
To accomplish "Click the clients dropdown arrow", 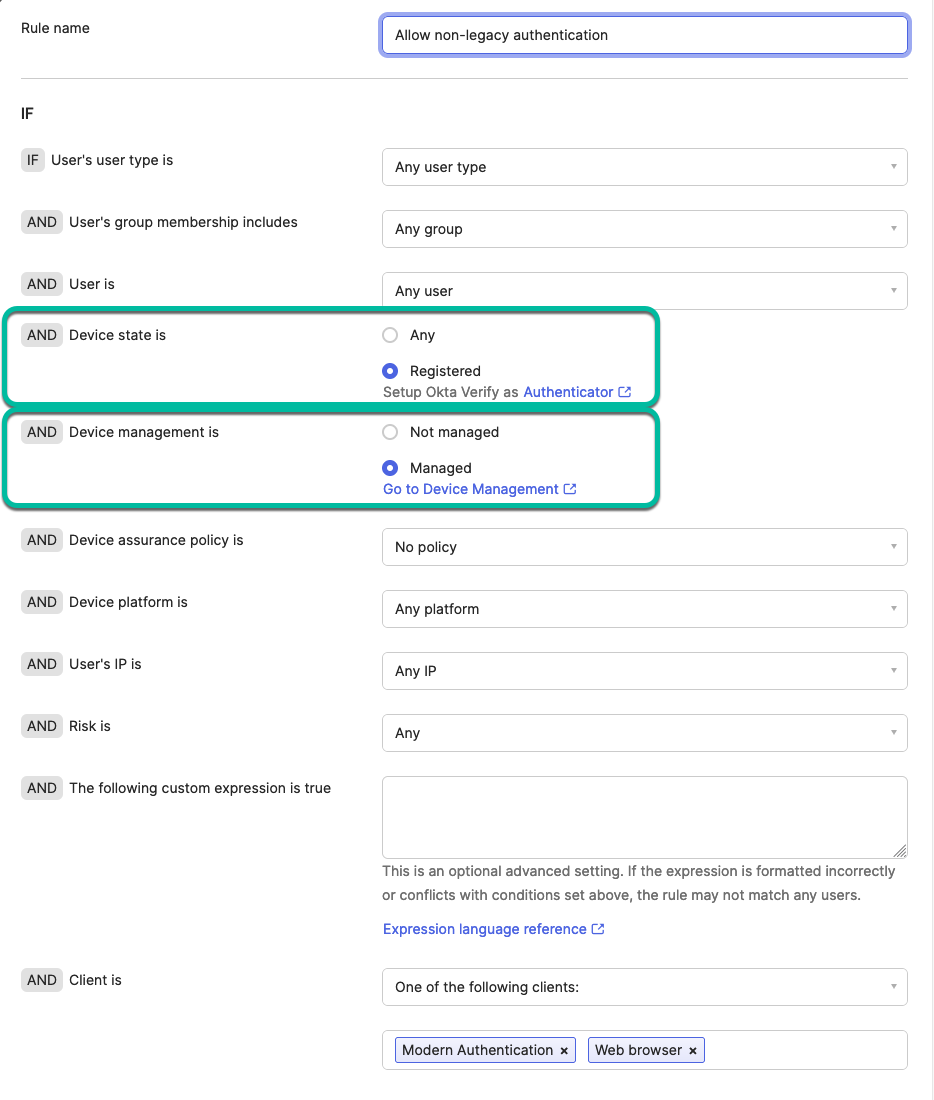I will click(894, 987).
